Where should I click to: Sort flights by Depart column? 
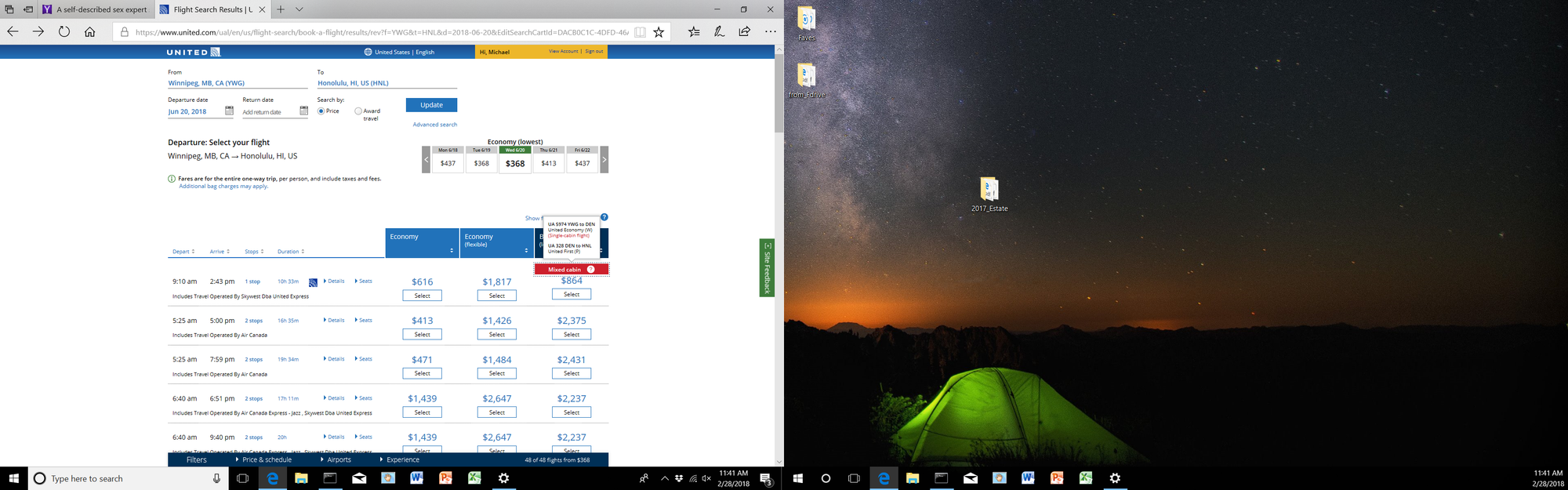coord(183,252)
